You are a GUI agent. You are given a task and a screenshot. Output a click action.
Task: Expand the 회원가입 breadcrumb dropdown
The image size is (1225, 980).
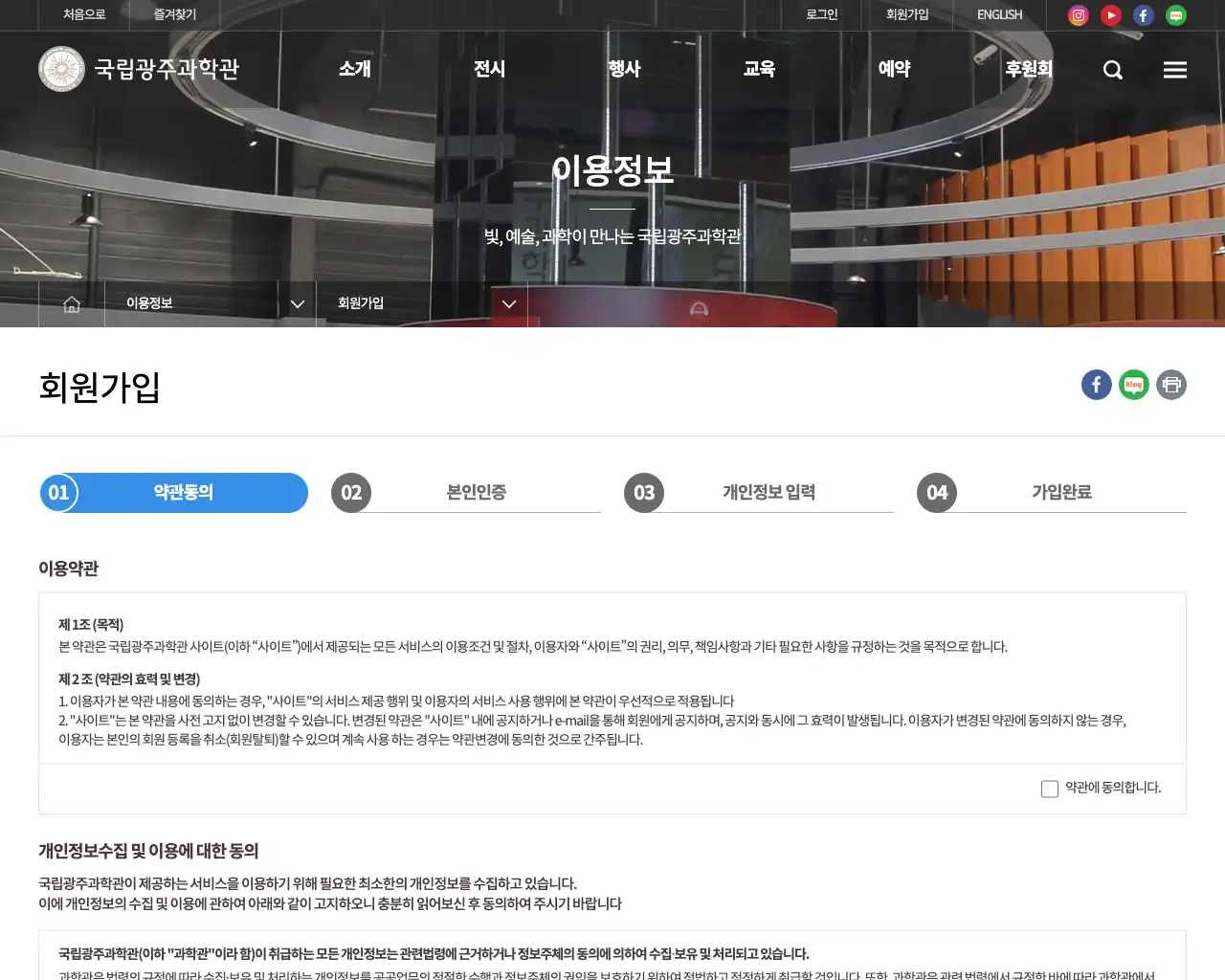coord(508,303)
